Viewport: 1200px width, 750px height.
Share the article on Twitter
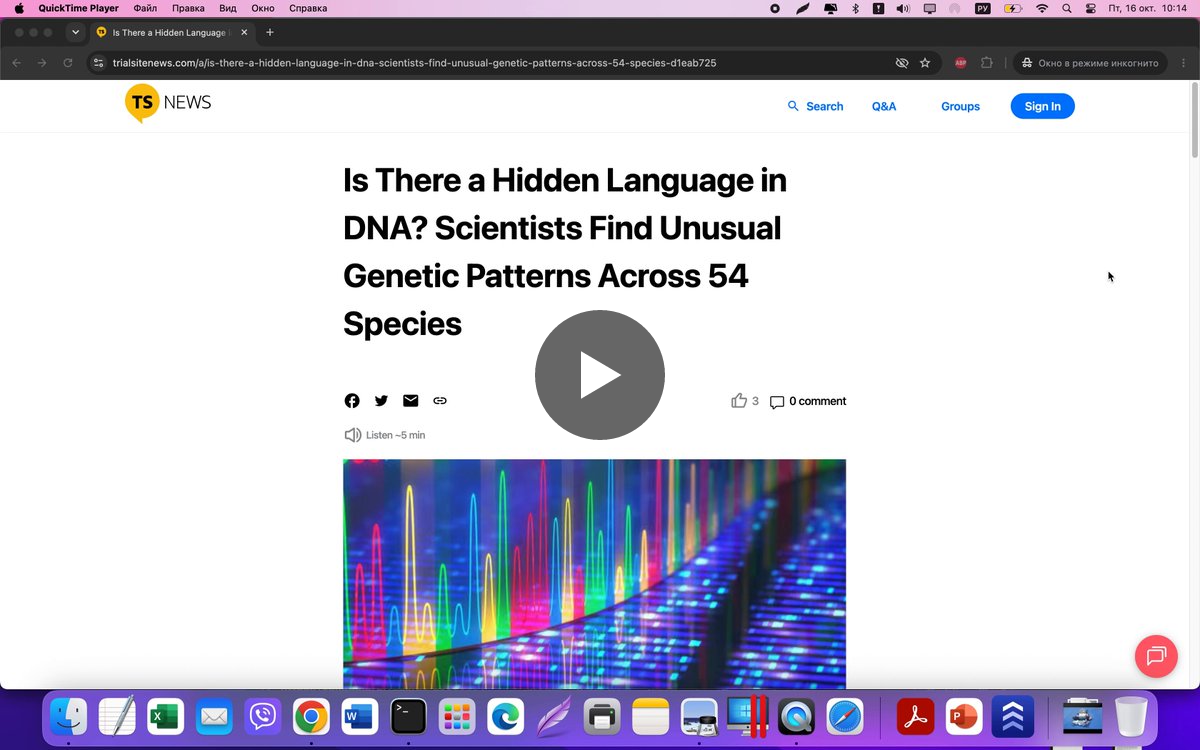pyautogui.click(x=381, y=401)
